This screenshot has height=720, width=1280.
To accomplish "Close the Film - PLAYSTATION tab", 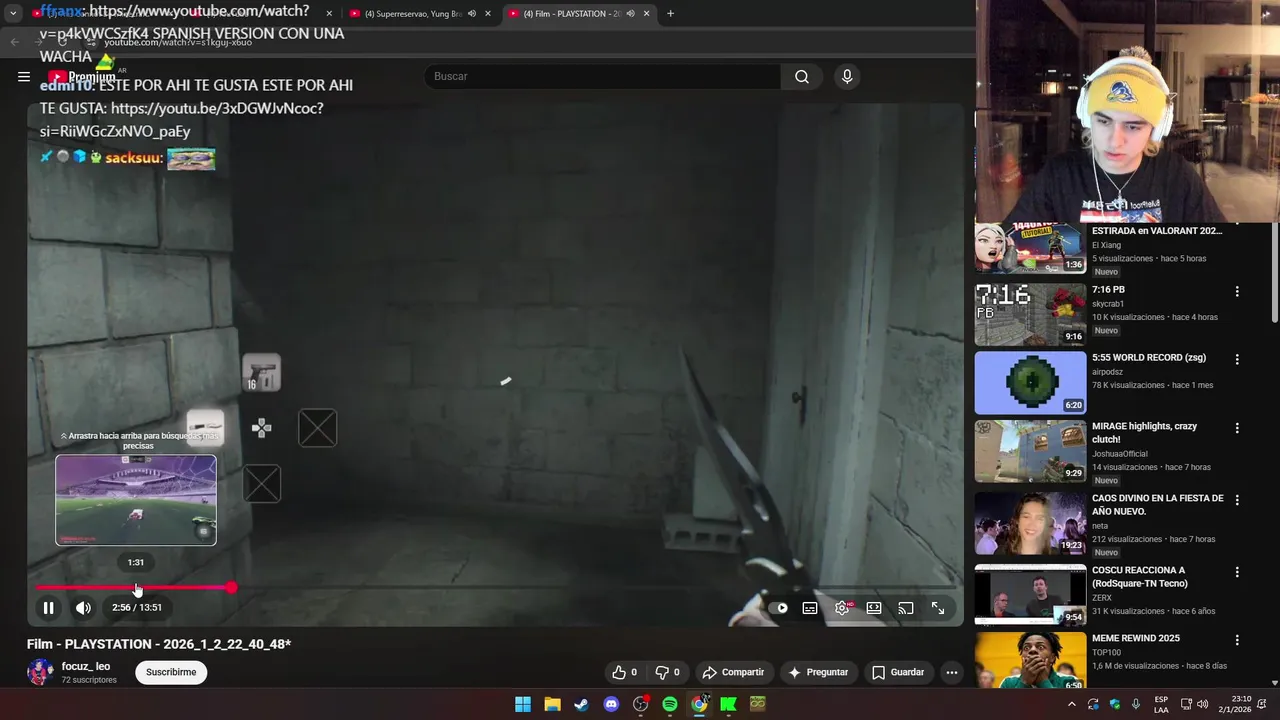I will pyautogui.click(x=646, y=13).
